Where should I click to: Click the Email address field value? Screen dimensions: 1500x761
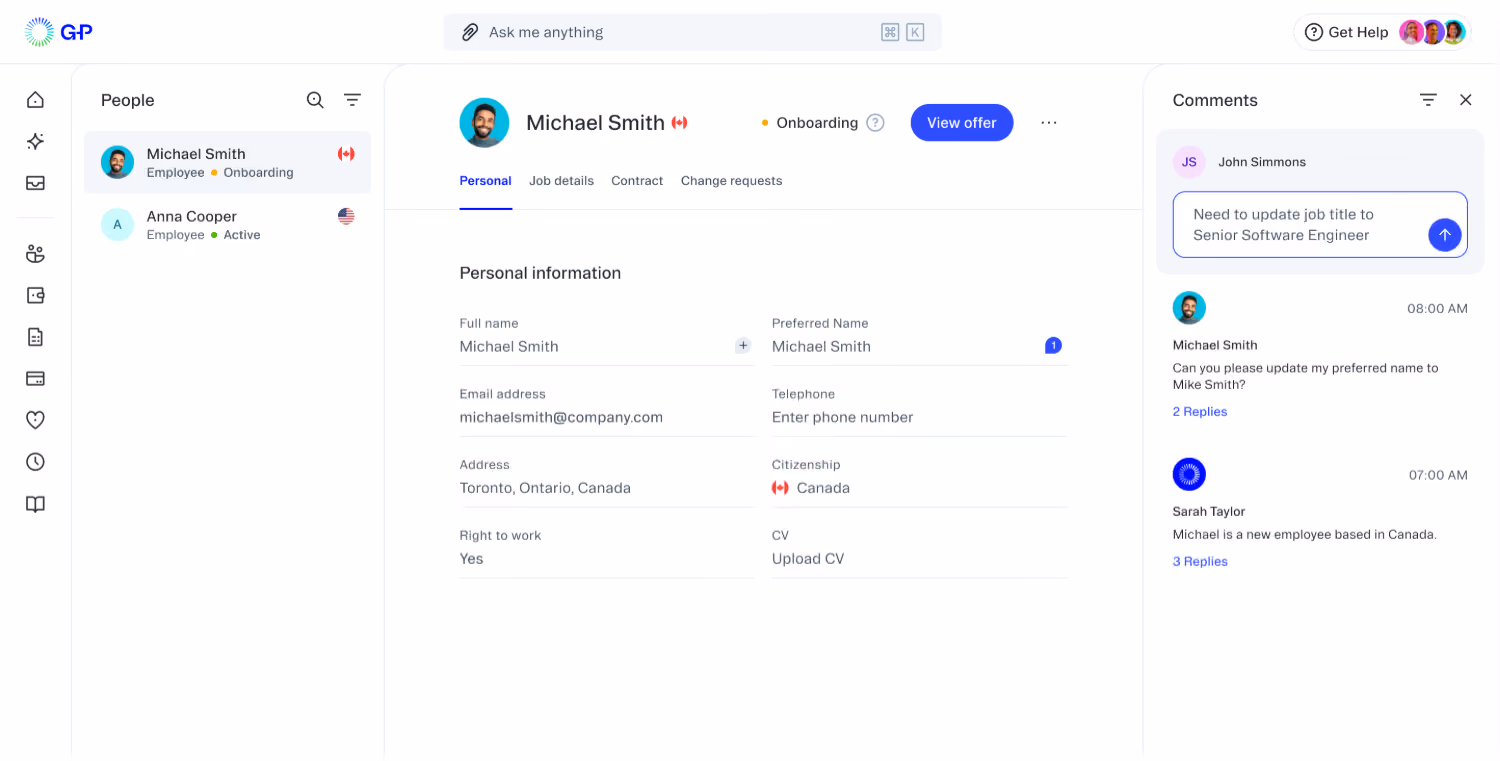[x=561, y=417]
